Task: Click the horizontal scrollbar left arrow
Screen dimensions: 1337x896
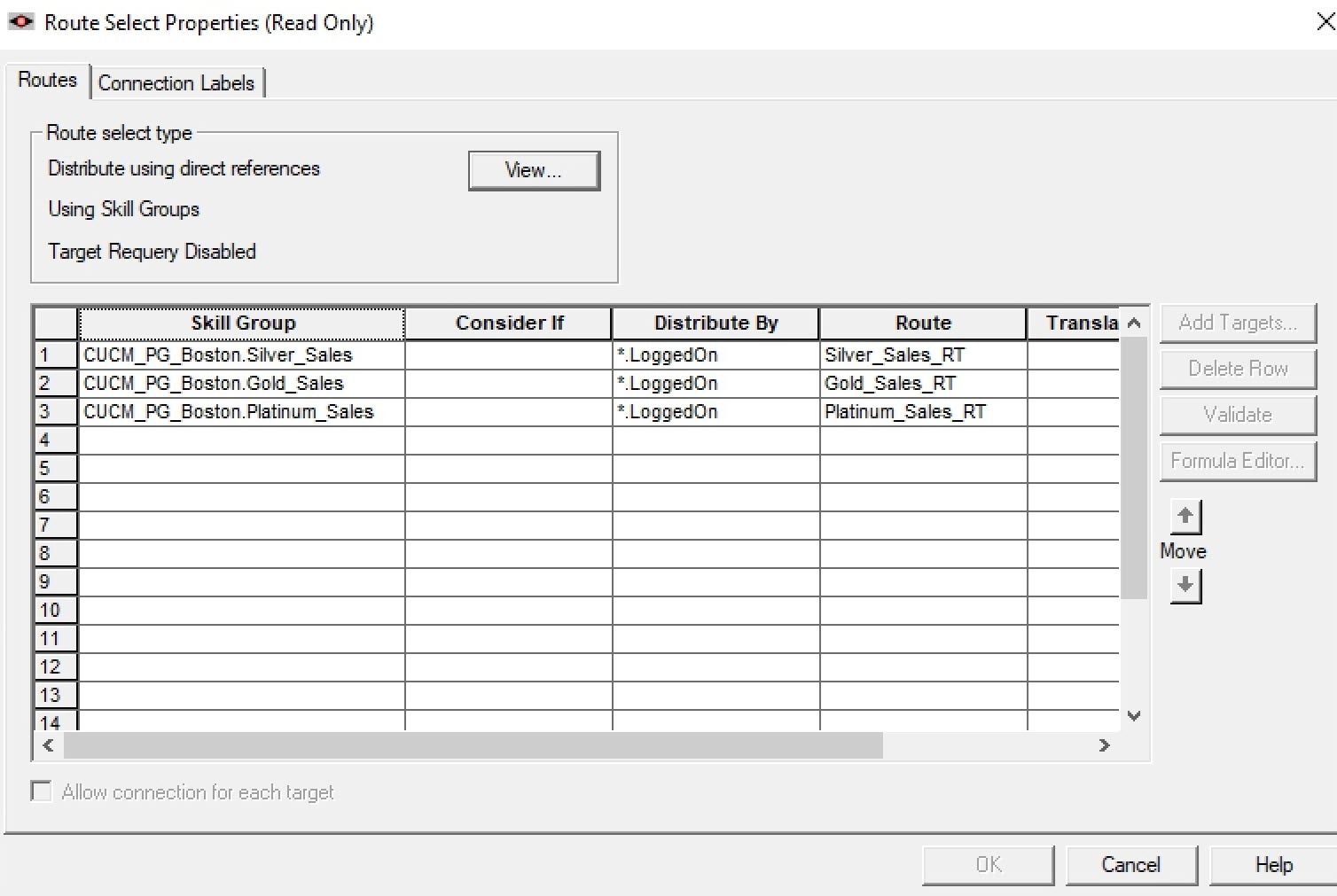Action: point(48,746)
